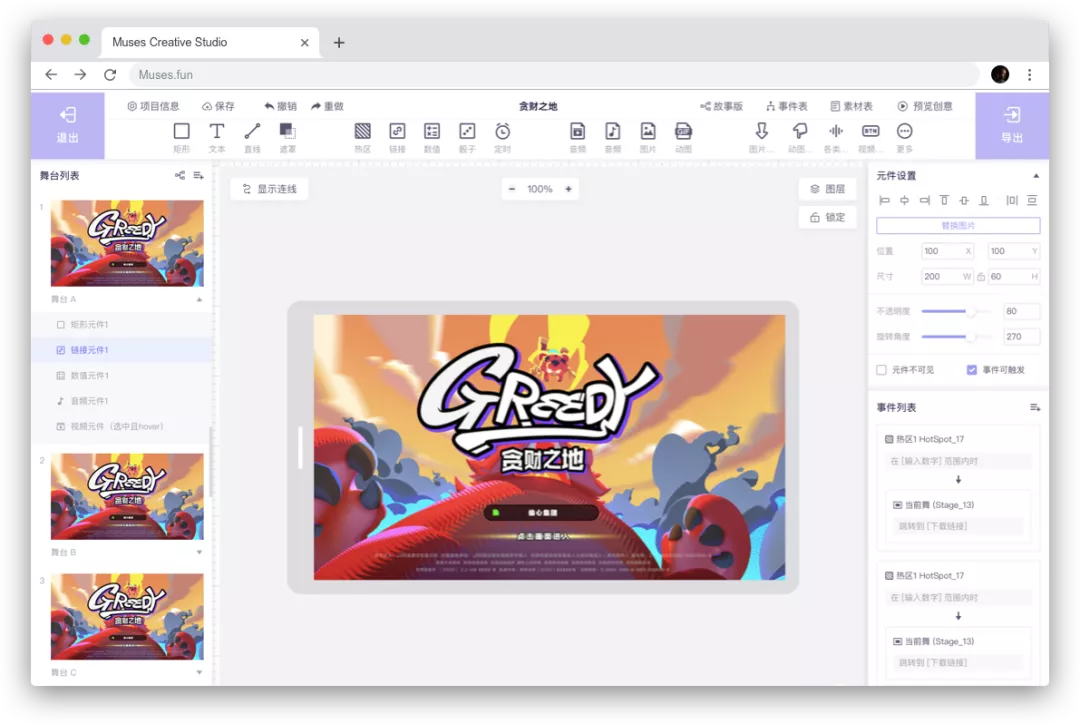Click the 热区 hotspot tool icon
1080x724 pixels.
click(x=362, y=131)
